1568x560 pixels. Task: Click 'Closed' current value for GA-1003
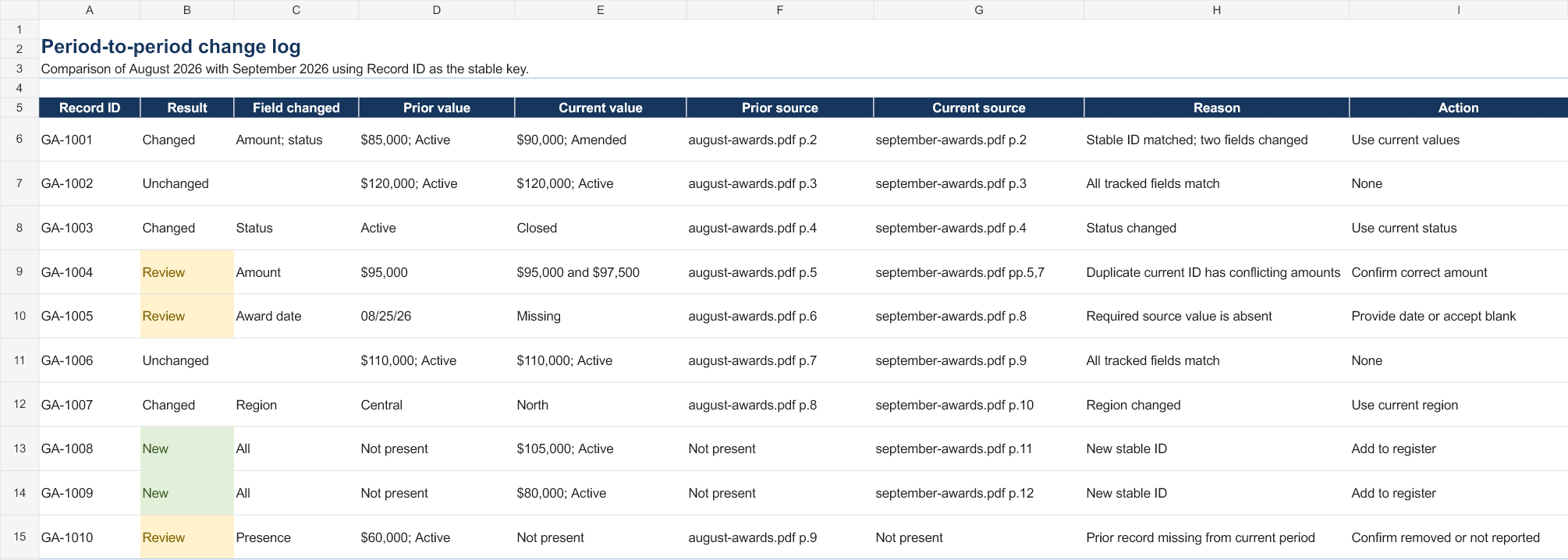click(x=601, y=228)
